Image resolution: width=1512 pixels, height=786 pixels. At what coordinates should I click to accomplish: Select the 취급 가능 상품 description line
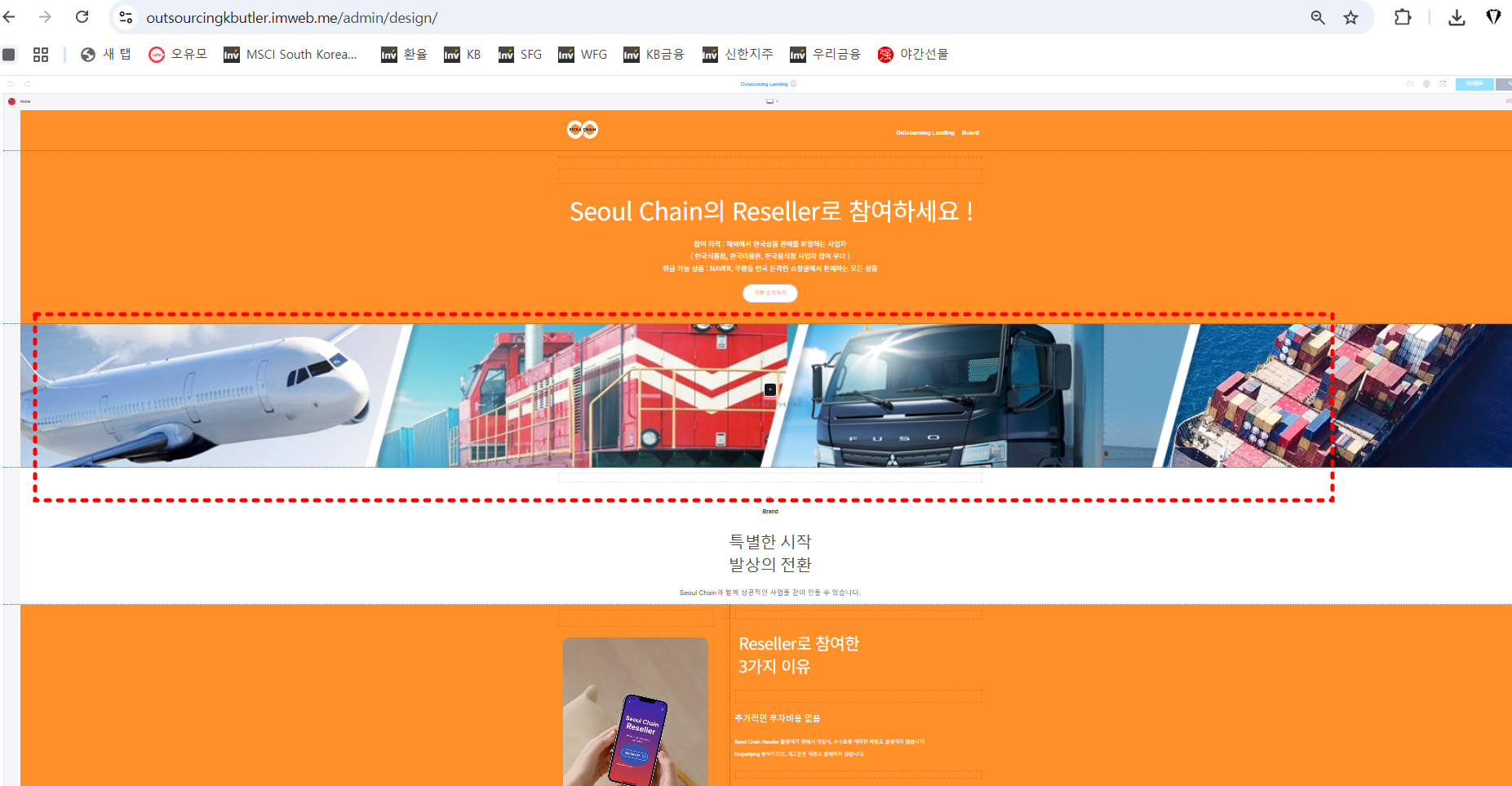tap(770, 269)
